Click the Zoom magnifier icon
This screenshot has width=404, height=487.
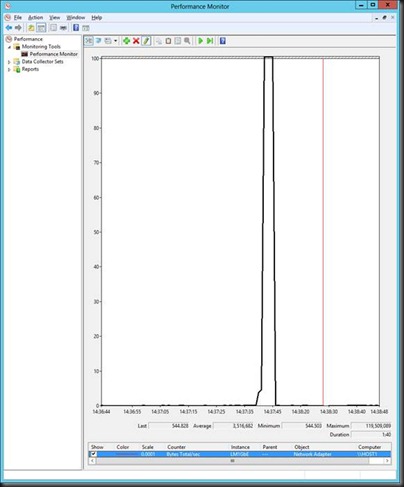click(187, 41)
